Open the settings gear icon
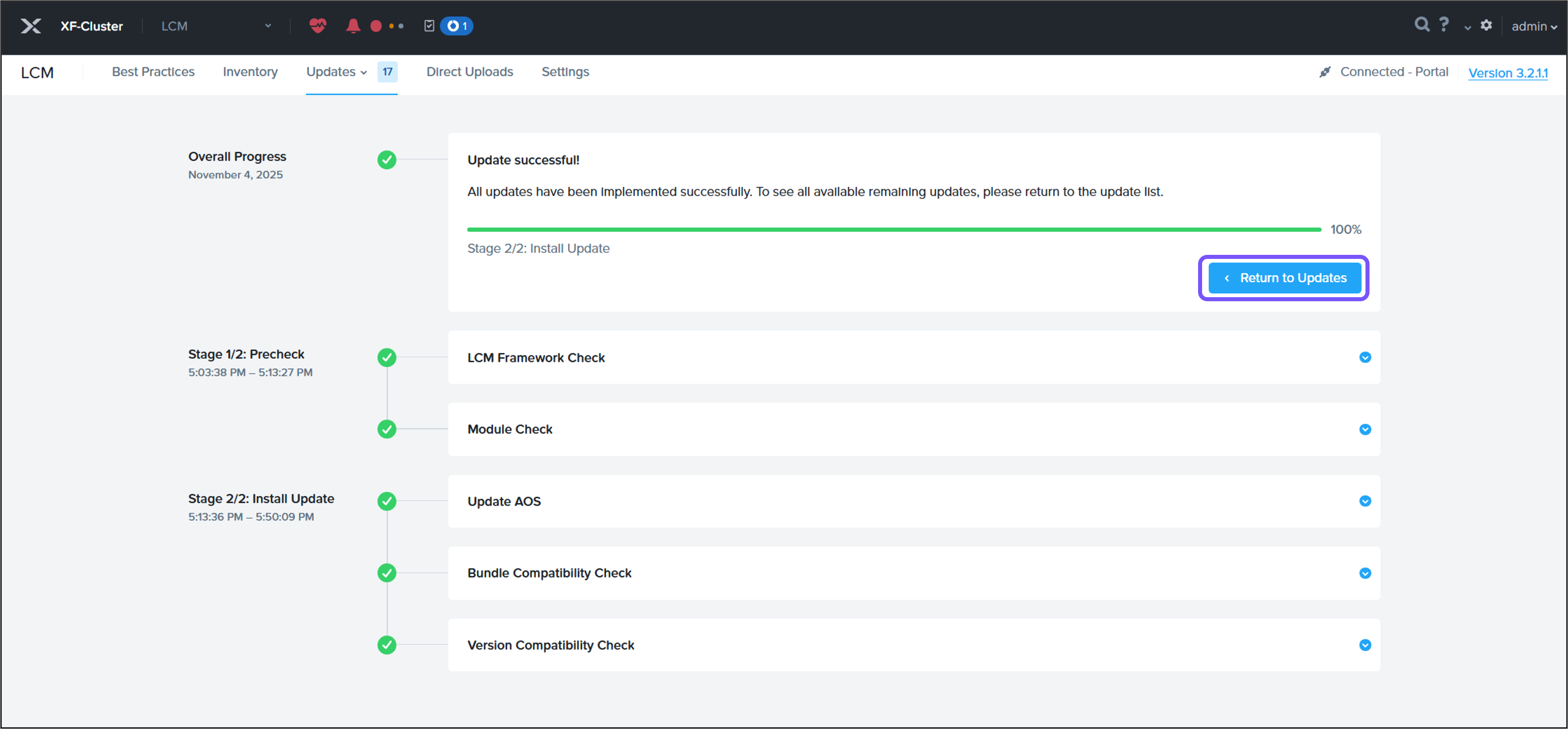 point(1486,25)
